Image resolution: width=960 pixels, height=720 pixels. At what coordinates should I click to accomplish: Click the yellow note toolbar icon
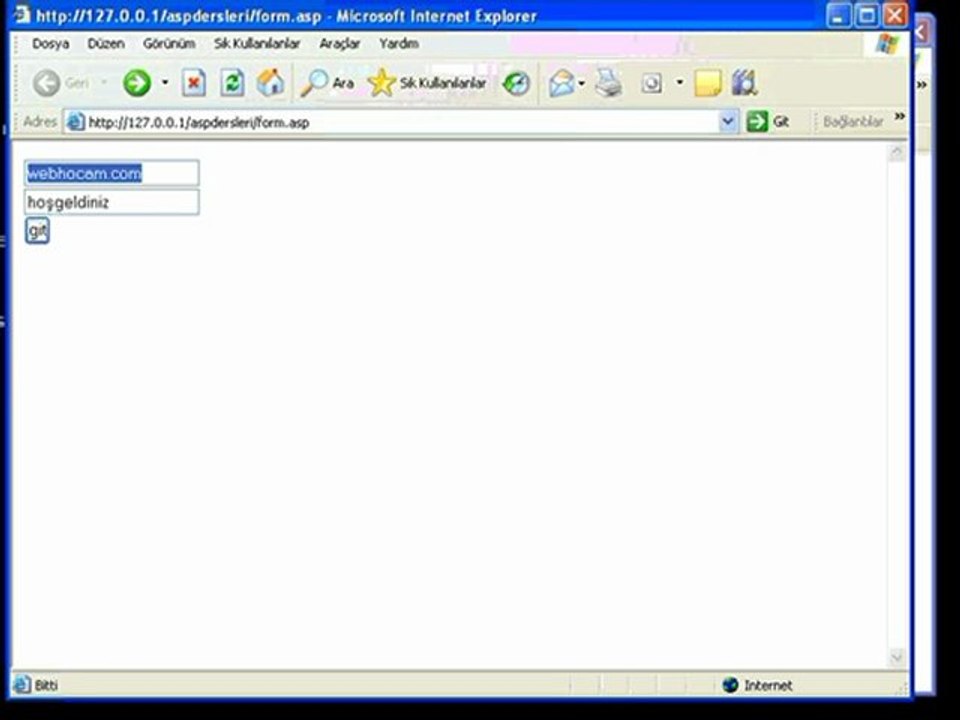click(708, 83)
